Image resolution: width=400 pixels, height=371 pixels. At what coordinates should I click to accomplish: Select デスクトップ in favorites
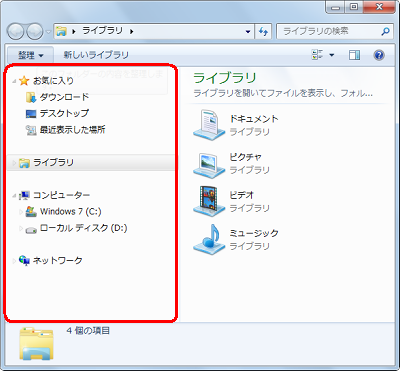point(64,113)
